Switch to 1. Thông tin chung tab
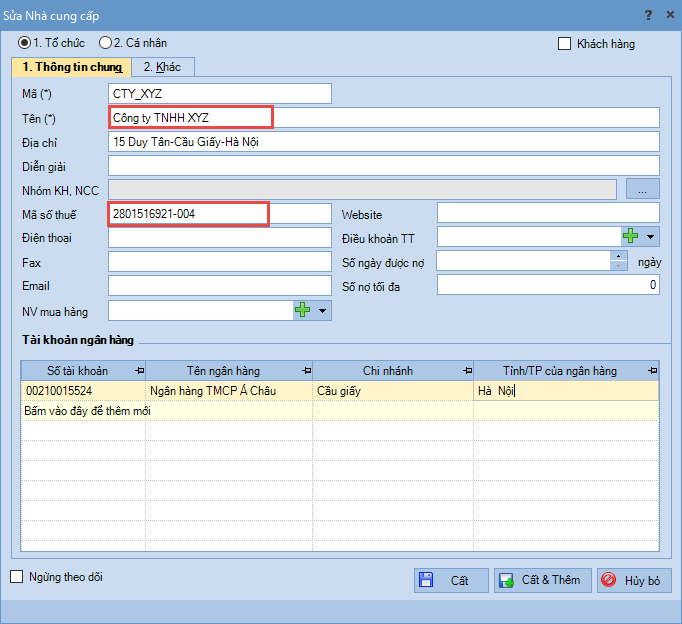 [72, 67]
